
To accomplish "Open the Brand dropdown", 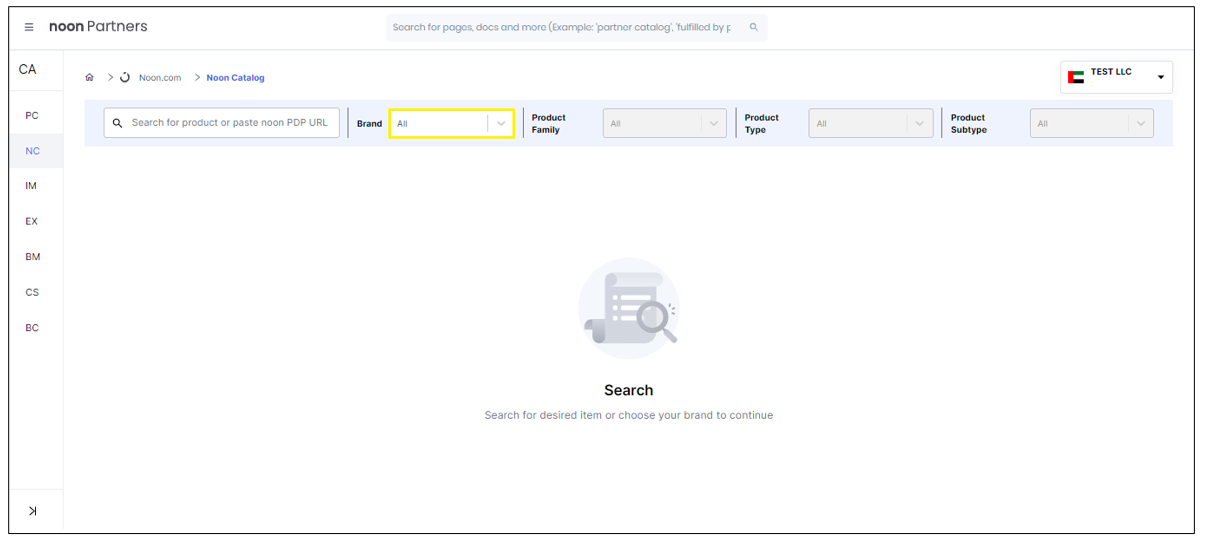I will [452, 123].
